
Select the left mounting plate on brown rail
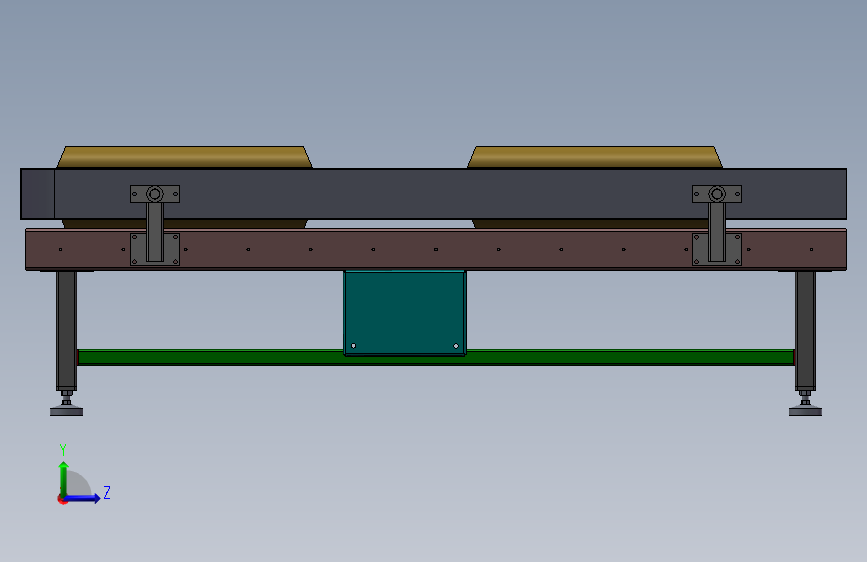click(x=155, y=249)
